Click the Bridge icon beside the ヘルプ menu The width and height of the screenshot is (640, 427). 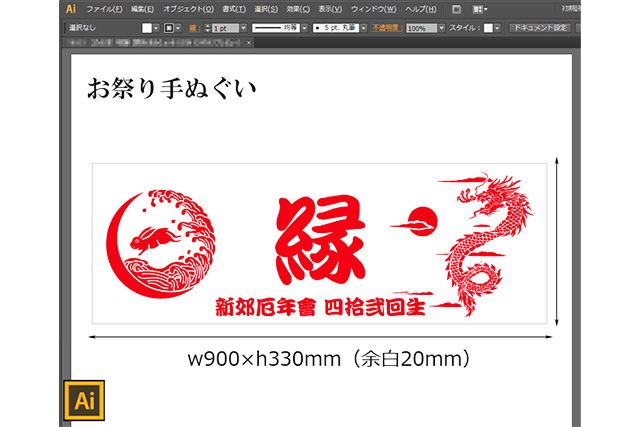pos(456,9)
